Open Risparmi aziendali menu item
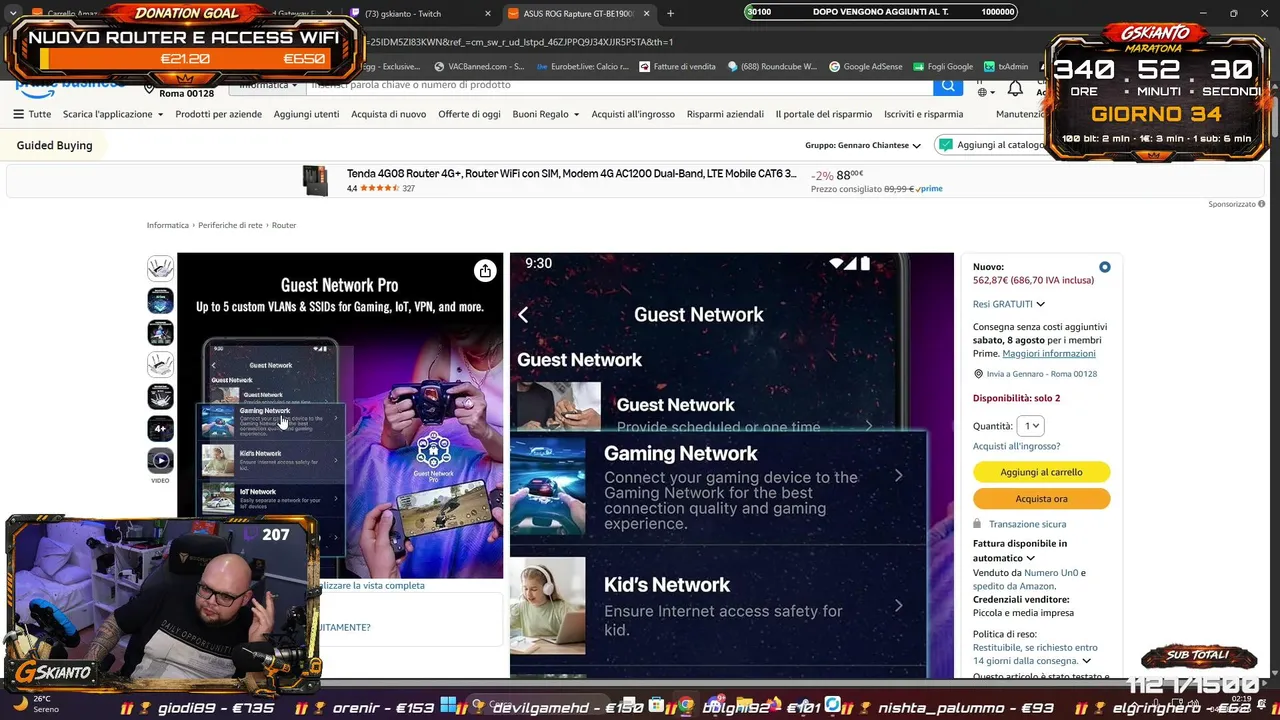Screen dimensions: 1280x720 [725, 114]
